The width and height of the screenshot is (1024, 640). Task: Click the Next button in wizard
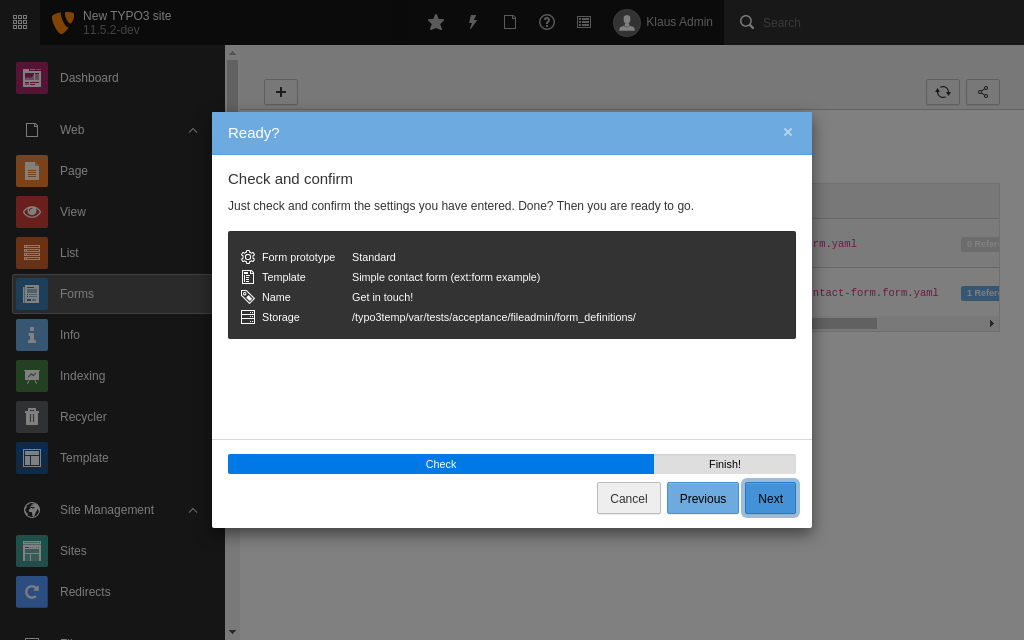pos(770,498)
